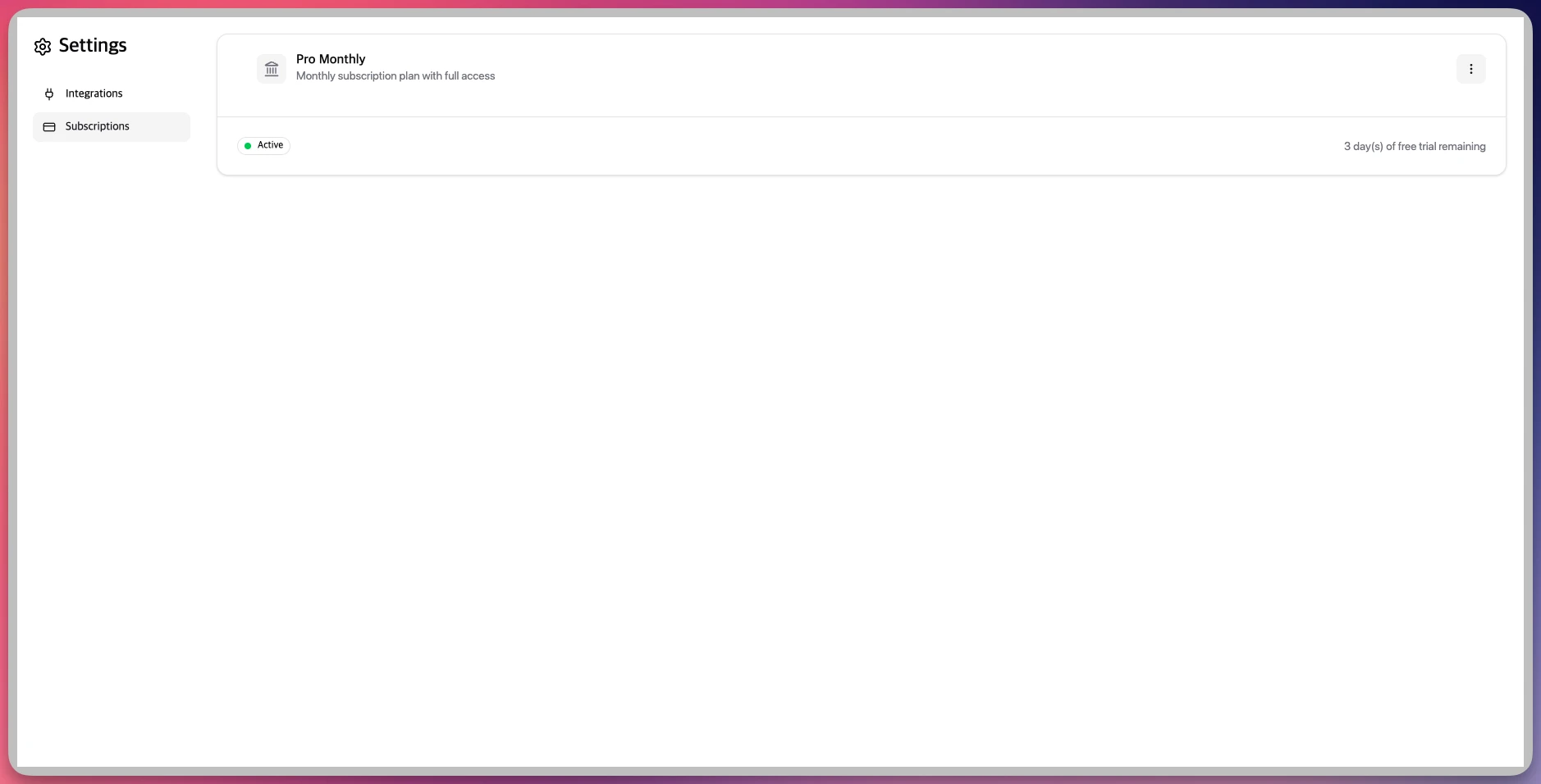Screen dimensions: 1541x784
Task: Click the Integrations text label
Action: (x=94, y=93)
